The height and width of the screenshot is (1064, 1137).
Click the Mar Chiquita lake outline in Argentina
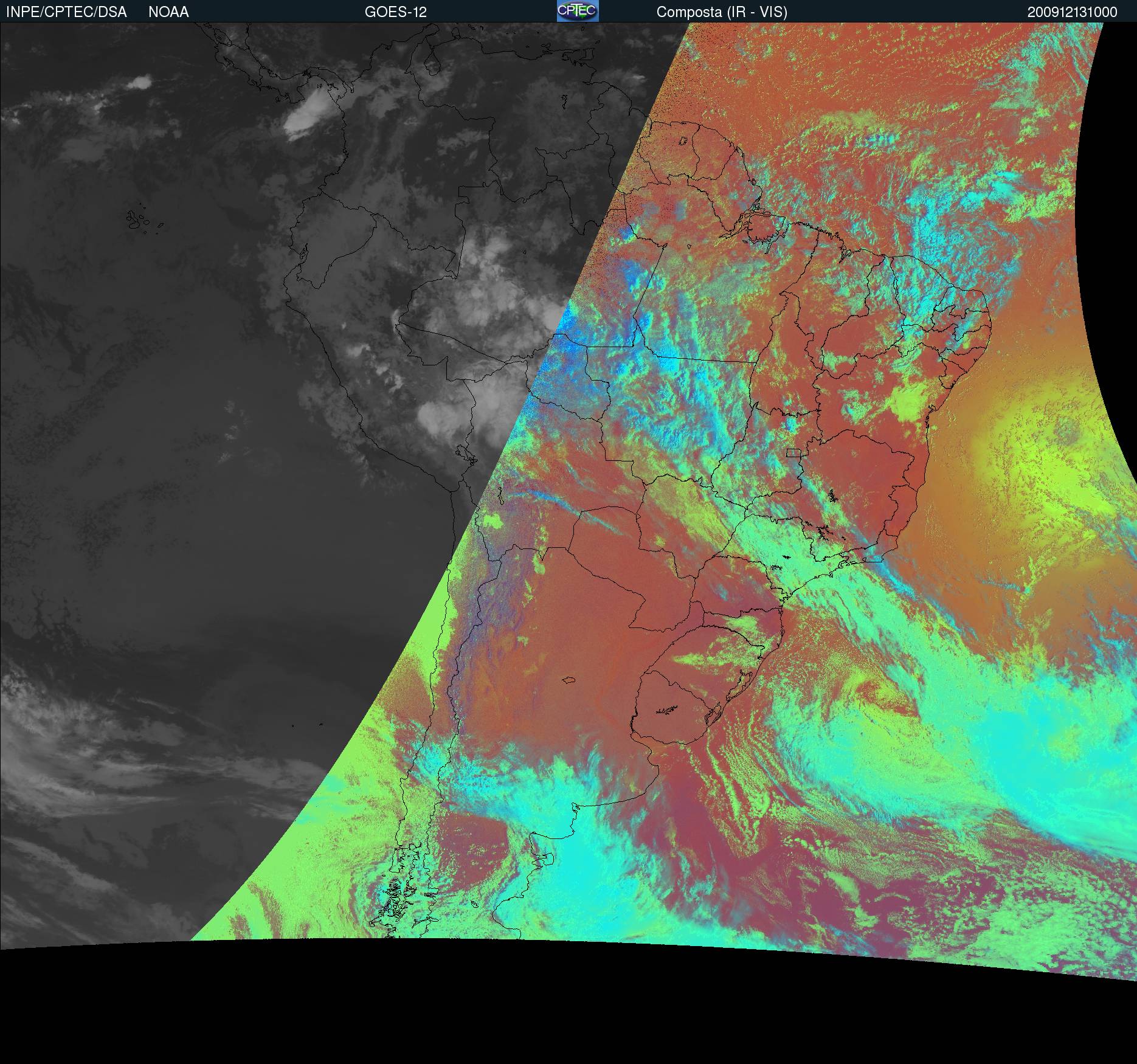tap(569, 680)
